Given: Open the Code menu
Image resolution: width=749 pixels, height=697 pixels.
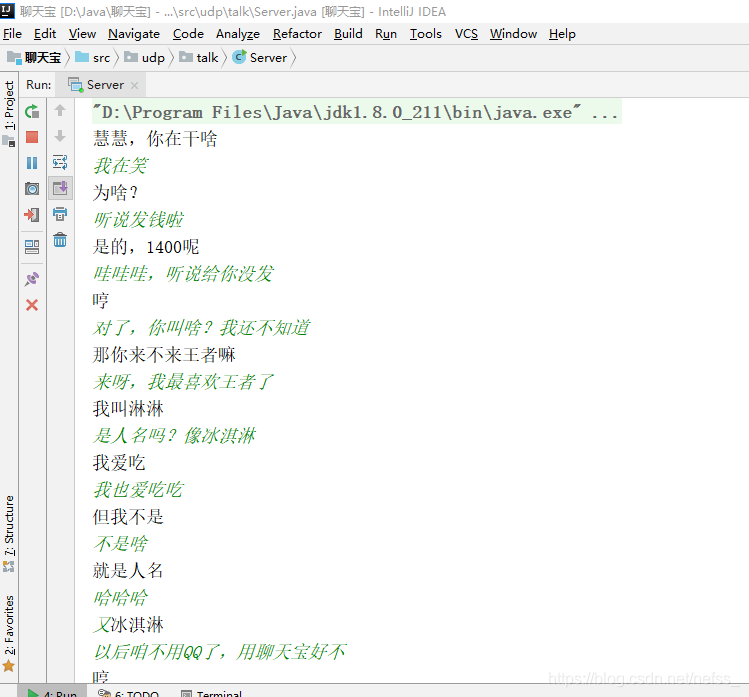Looking at the screenshot, I should (188, 34).
